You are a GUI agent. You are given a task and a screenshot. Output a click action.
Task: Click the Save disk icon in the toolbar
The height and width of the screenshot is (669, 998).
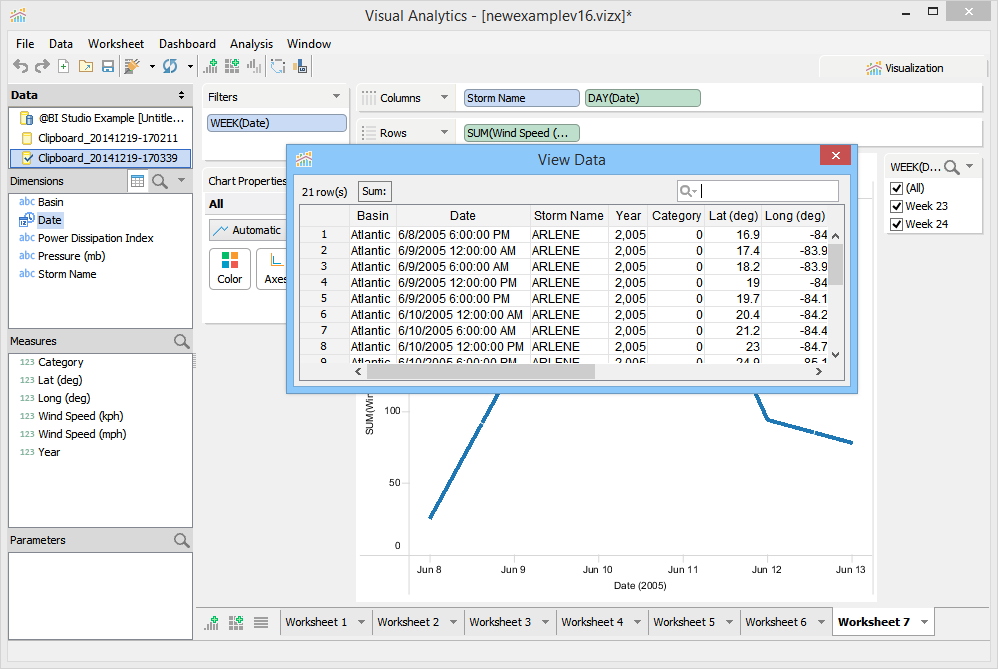pos(108,66)
